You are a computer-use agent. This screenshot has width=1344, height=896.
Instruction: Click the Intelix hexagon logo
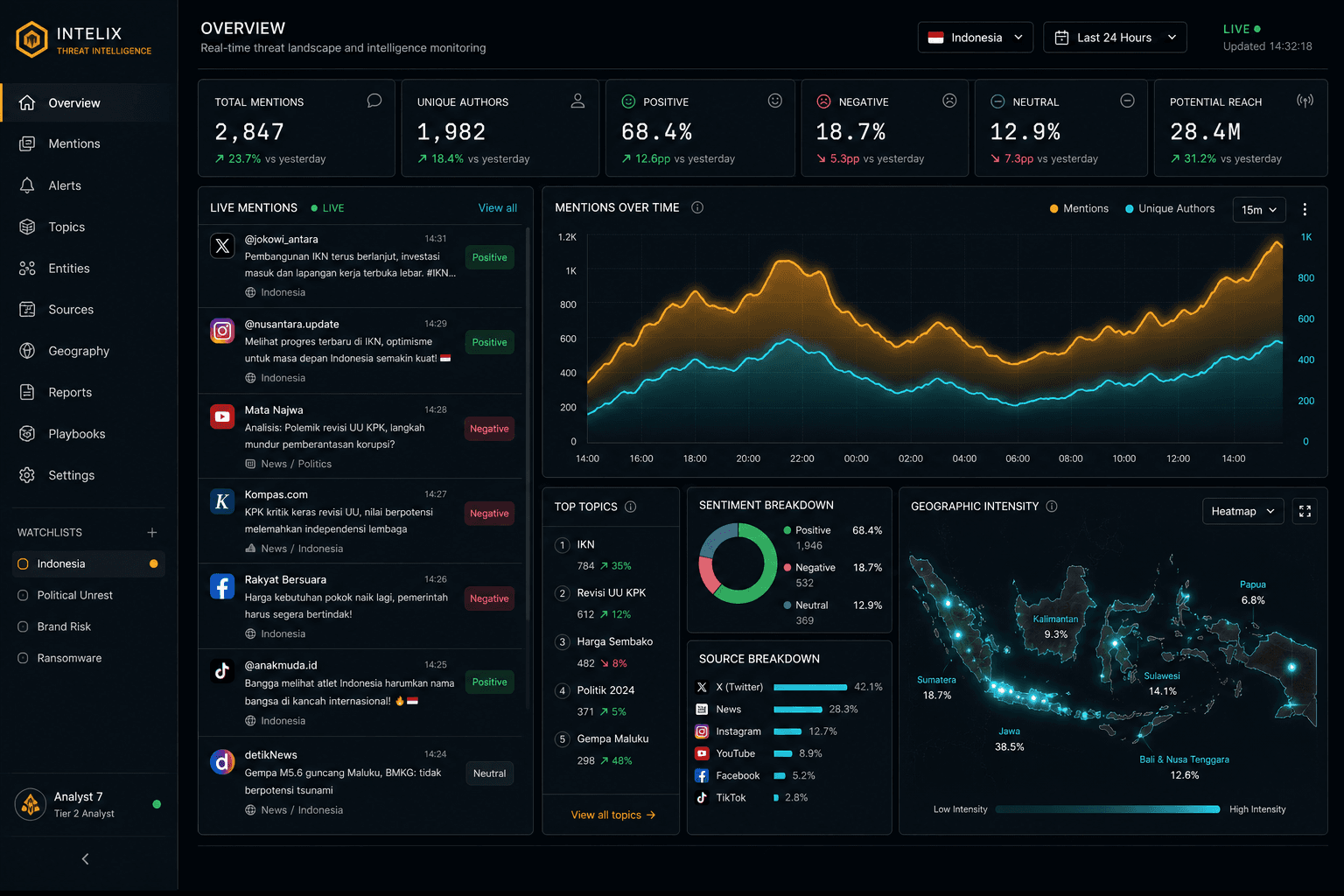point(31,39)
